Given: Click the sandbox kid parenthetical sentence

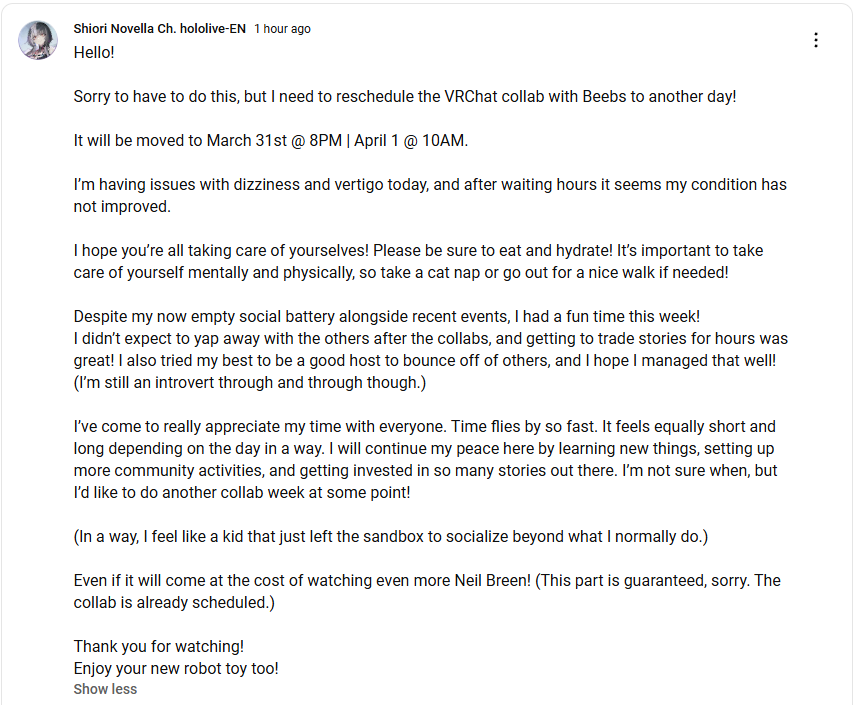Looking at the screenshot, I should point(391,537).
